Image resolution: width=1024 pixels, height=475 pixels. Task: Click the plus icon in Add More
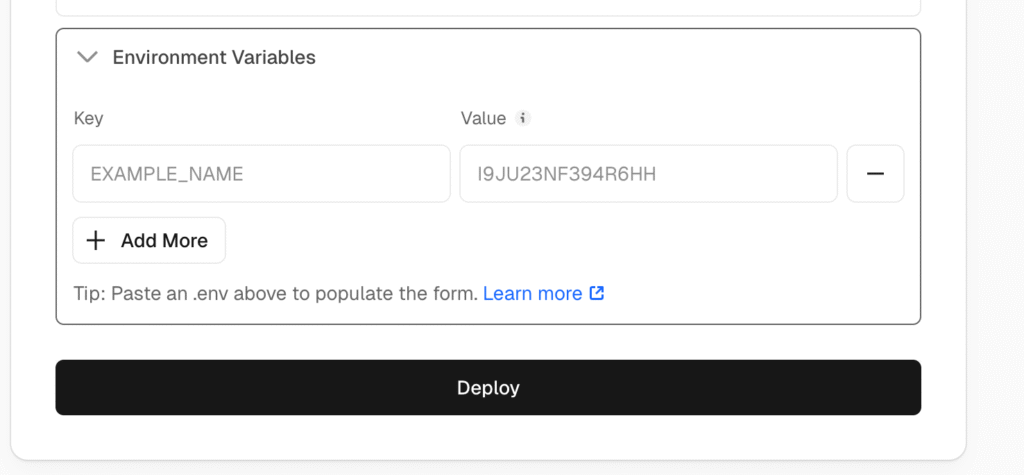[96, 240]
